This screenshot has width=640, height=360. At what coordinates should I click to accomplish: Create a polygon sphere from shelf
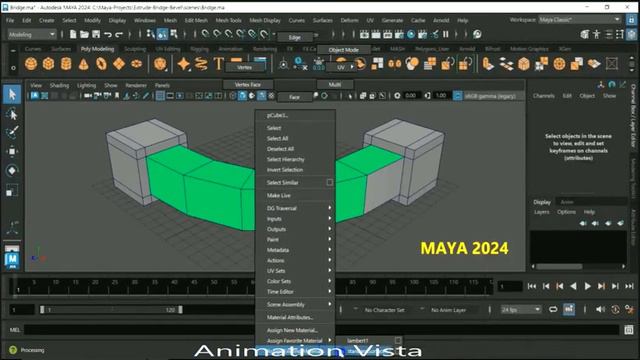31,64
